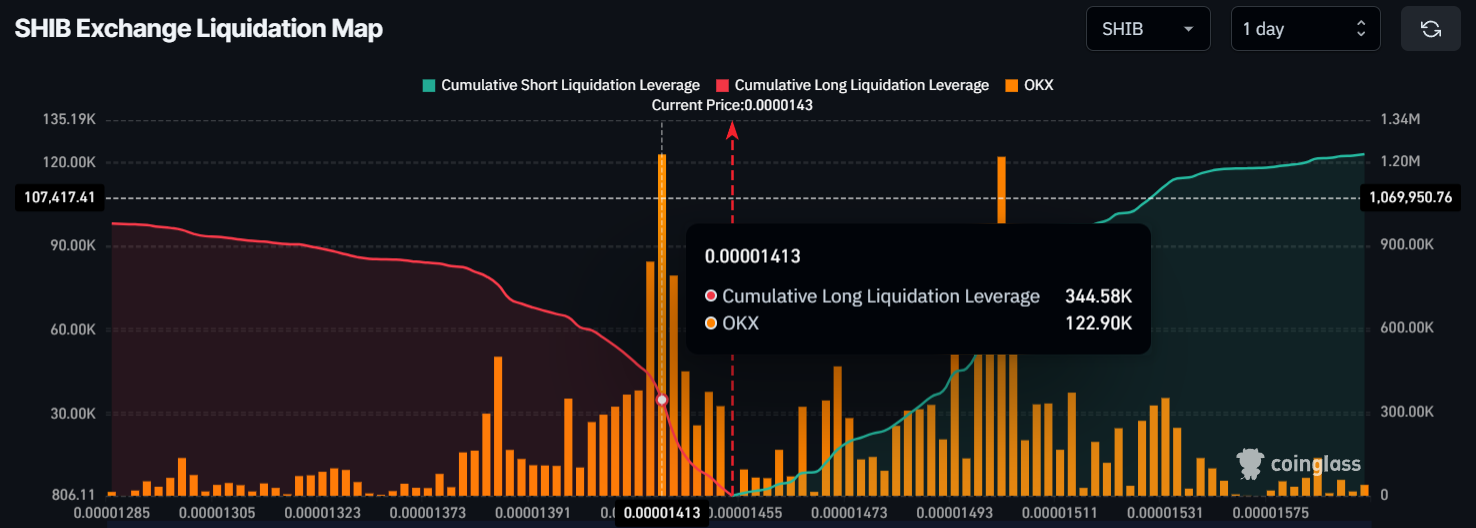Click the 120.00K left axis value
Image resolution: width=1476 pixels, height=528 pixels.
pos(70,162)
